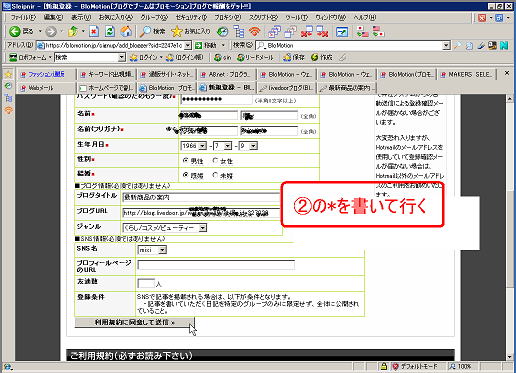
Task: Open the ツール menu
Action: (x=296, y=17)
